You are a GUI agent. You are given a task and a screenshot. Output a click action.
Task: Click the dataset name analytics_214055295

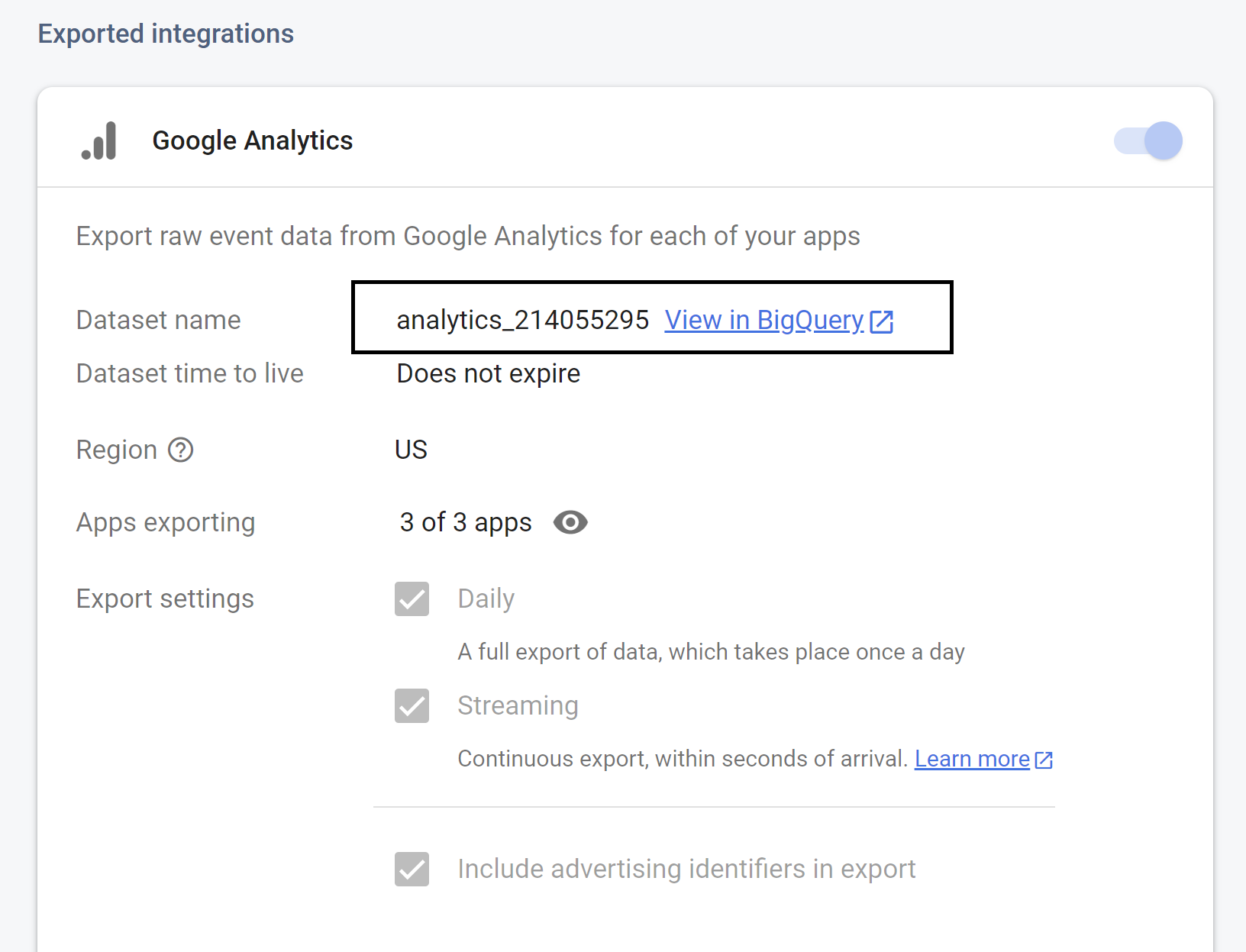pos(522,320)
